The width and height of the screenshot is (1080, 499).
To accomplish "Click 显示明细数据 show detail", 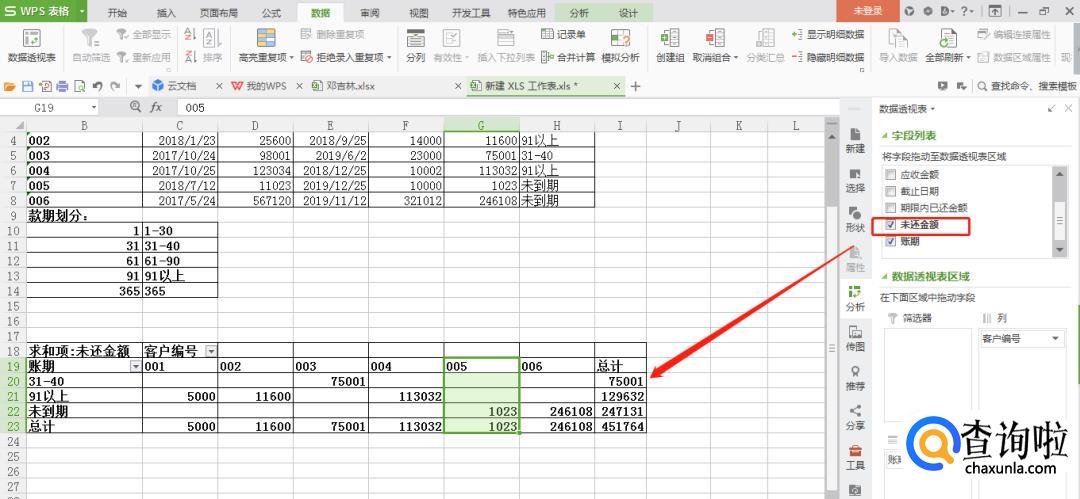I will 827,34.
